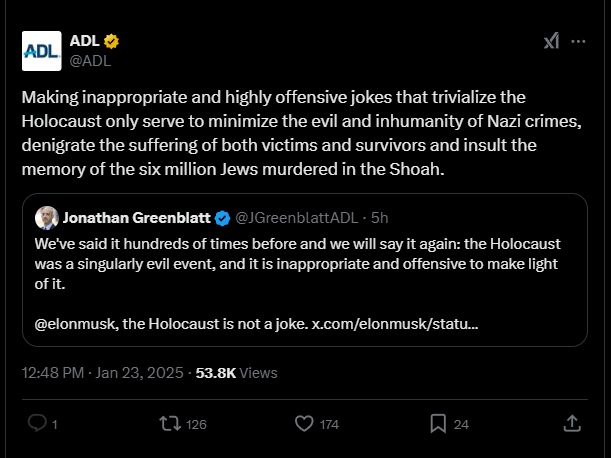Click the Grok explain post icon
This screenshot has height=458, width=611.
[551, 41]
